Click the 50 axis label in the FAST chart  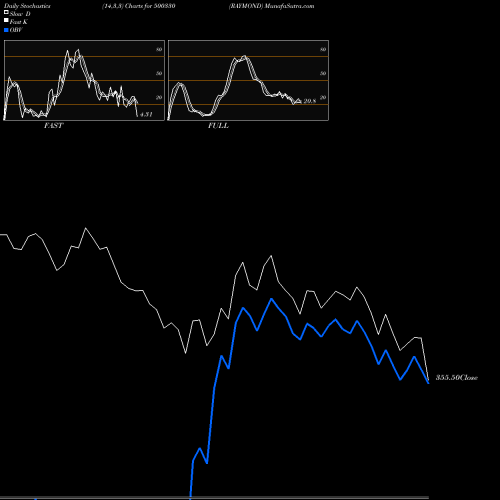coord(159,73)
